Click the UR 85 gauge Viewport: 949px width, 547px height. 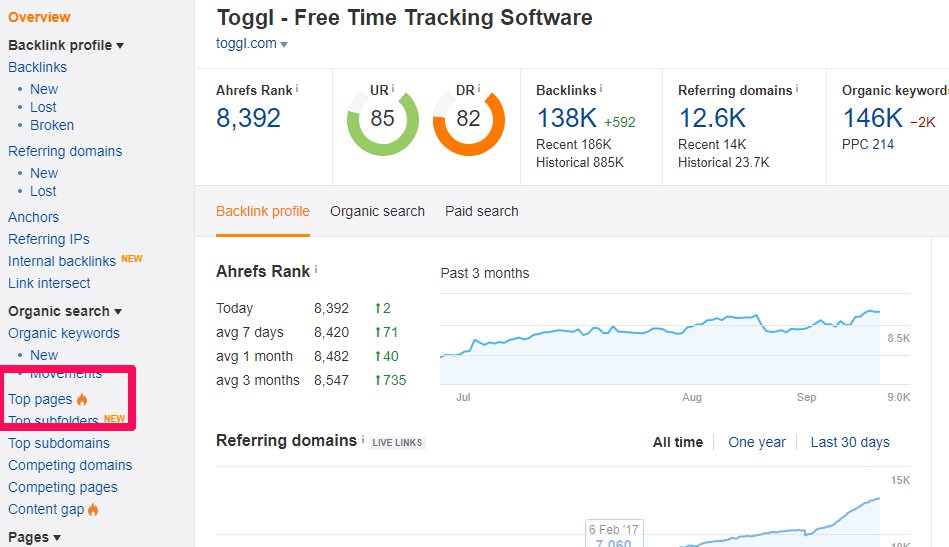point(383,122)
